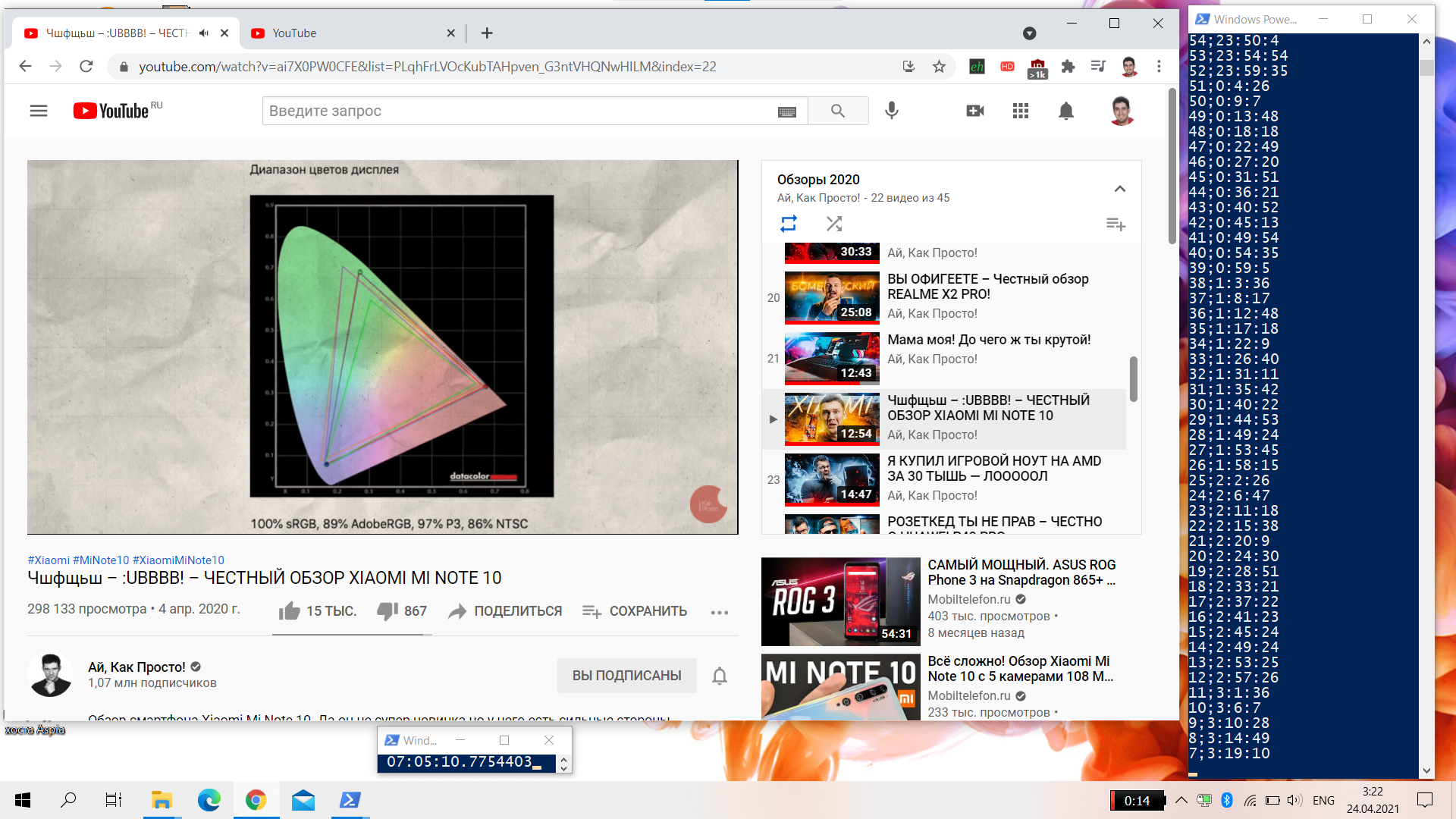Reload the page
This screenshot has height=819, width=1456.
click(86, 67)
